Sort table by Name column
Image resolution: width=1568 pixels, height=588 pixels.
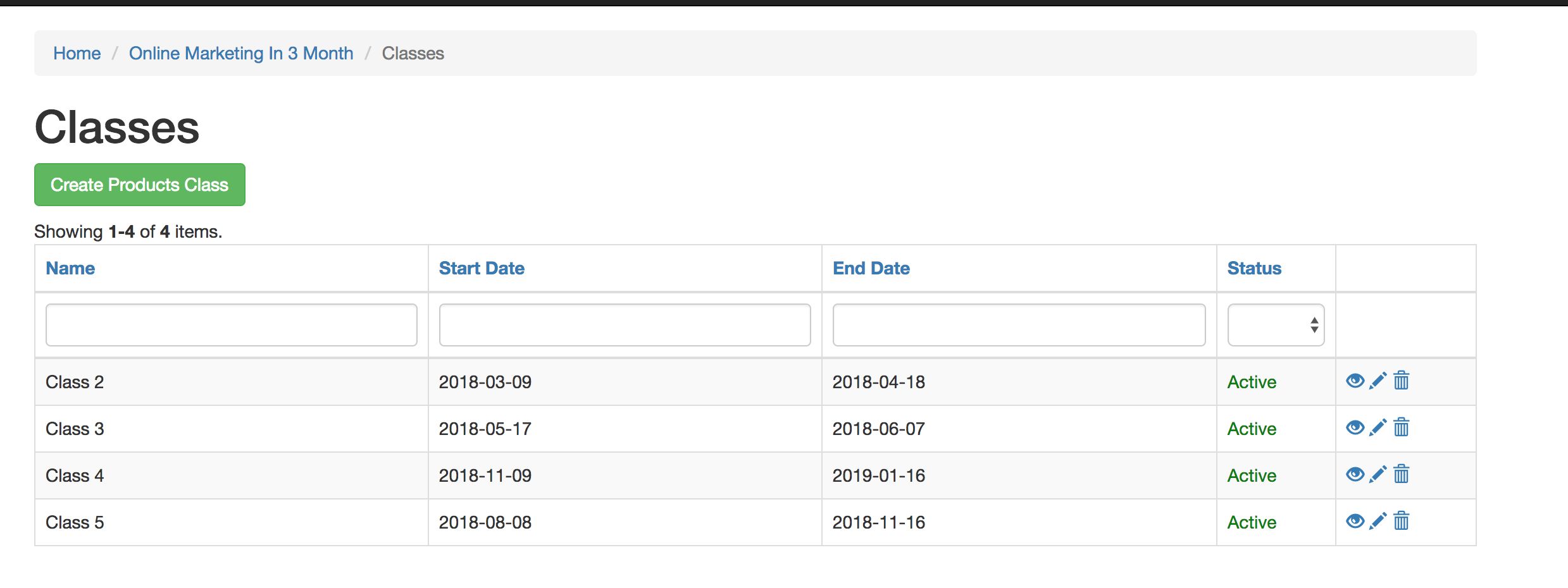click(70, 268)
